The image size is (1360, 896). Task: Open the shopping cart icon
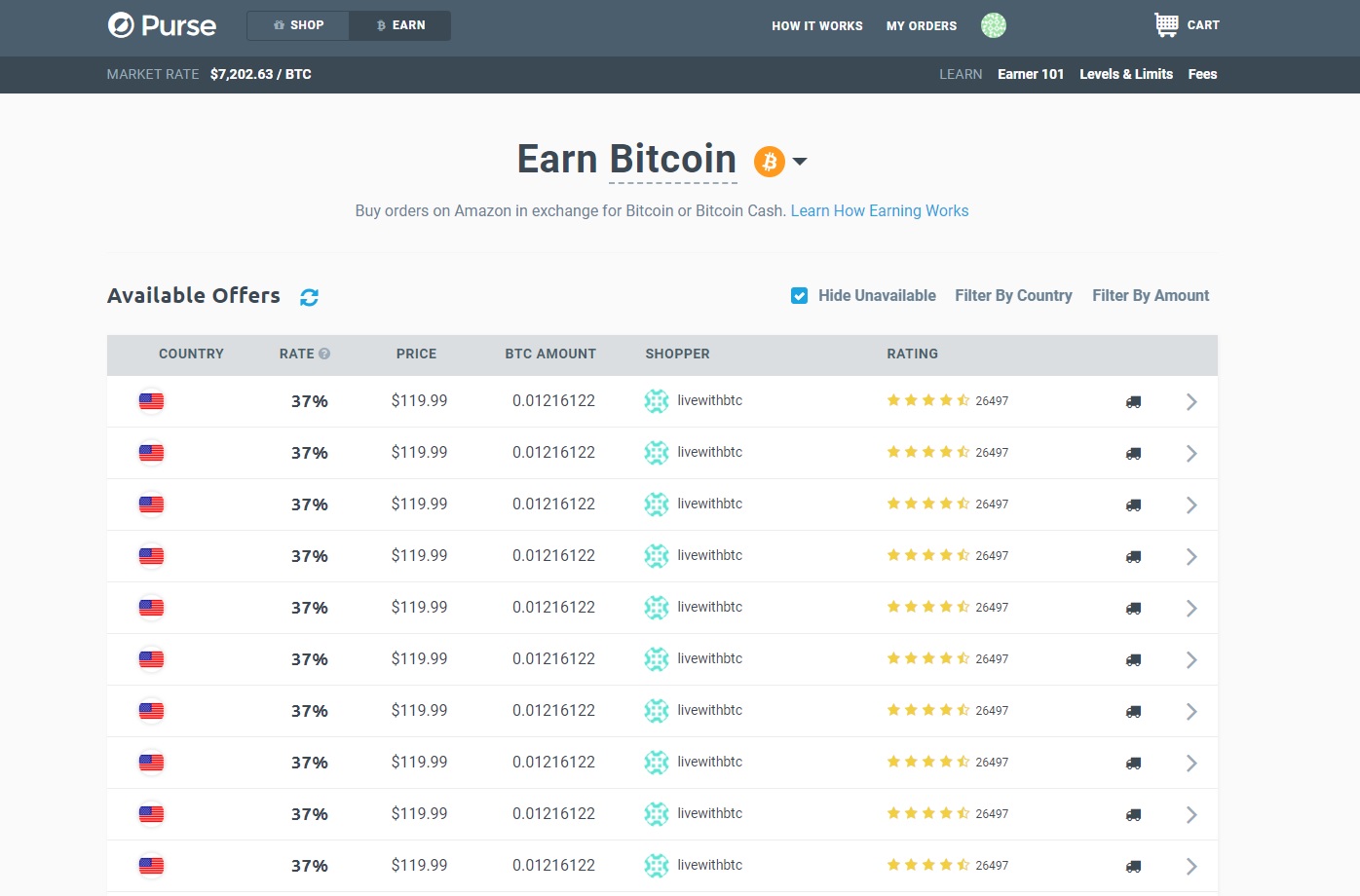1166,25
